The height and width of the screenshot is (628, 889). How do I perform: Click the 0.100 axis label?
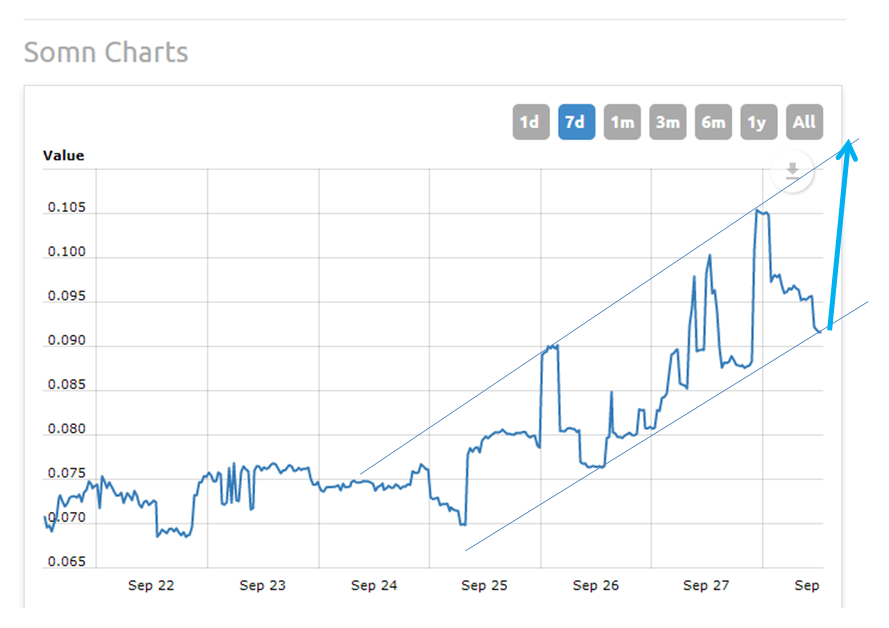66,252
